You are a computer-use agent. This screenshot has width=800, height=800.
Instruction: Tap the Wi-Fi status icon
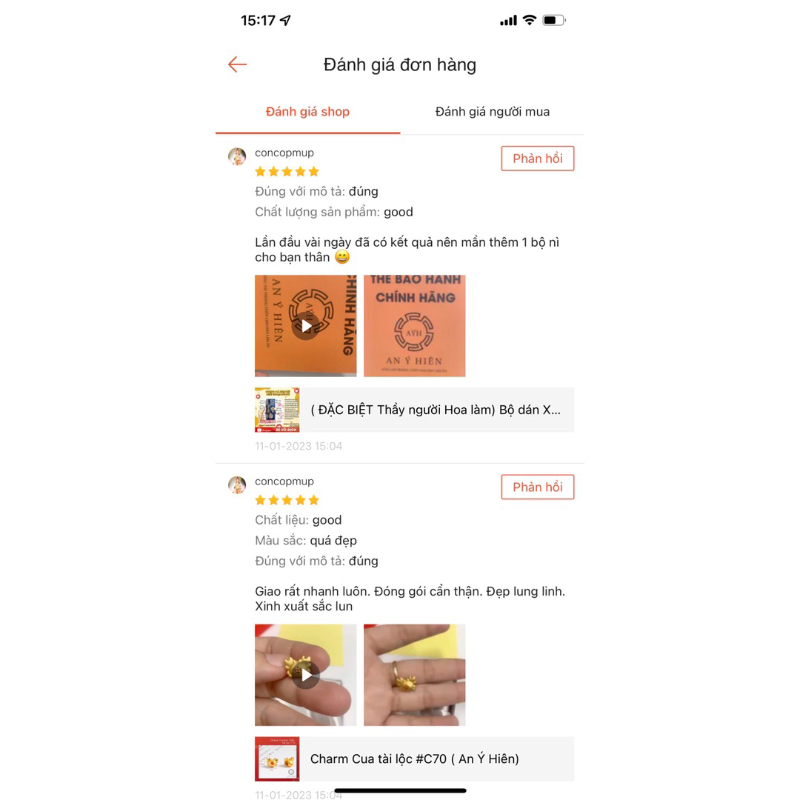click(530, 20)
